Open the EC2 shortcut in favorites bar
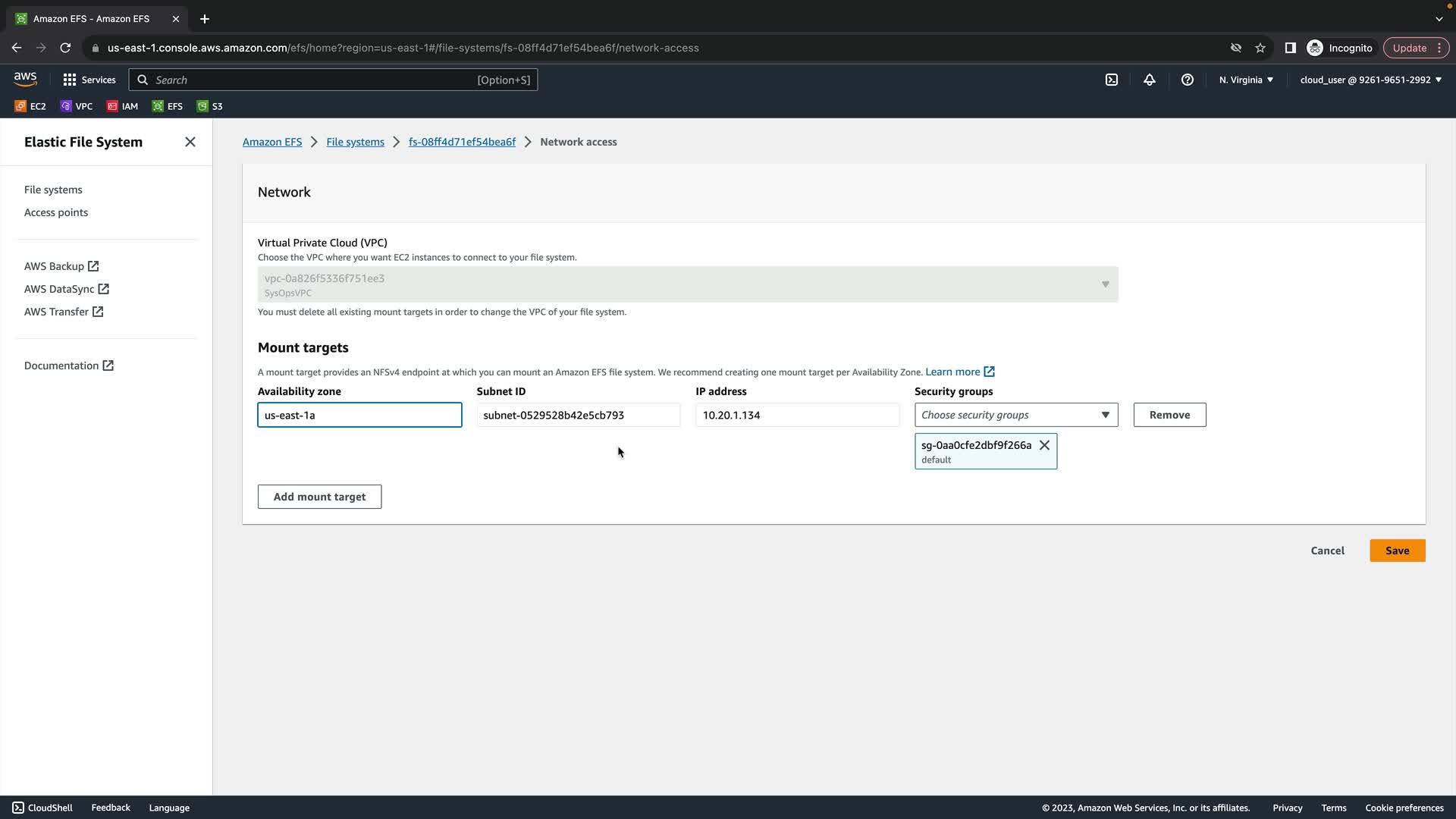This screenshot has width=1456, height=819. click(30, 106)
